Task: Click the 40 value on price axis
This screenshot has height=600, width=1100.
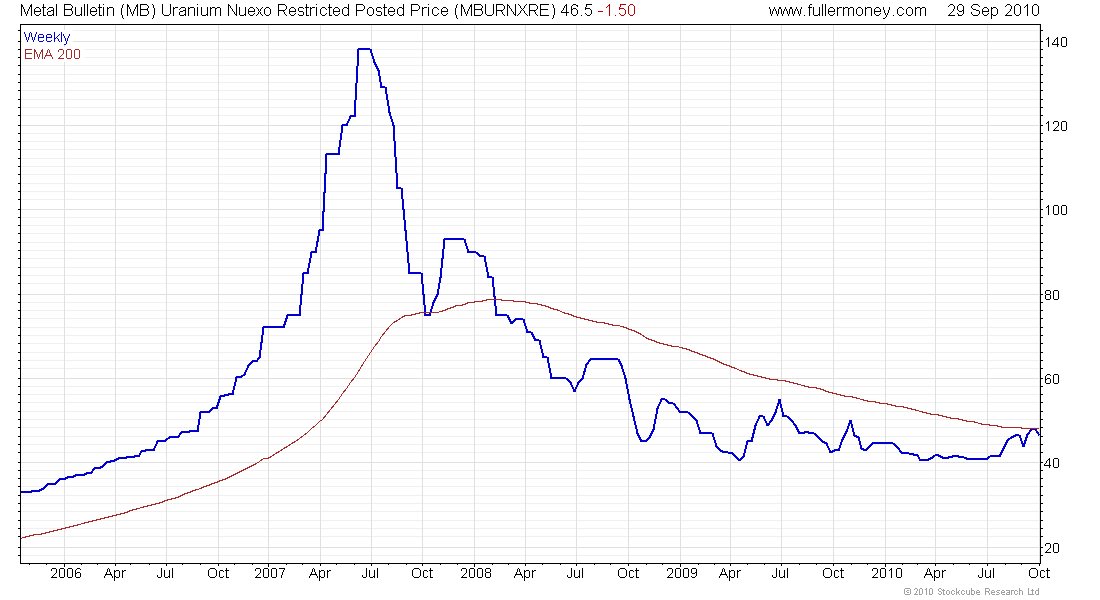Action: pos(1052,463)
